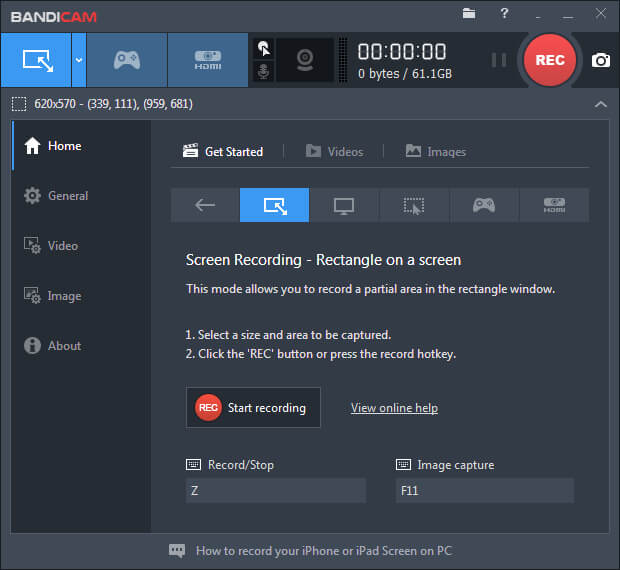The width and height of the screenshot is (620, 570).
Task: Open the View online help link
Action: tap(394, 408)
